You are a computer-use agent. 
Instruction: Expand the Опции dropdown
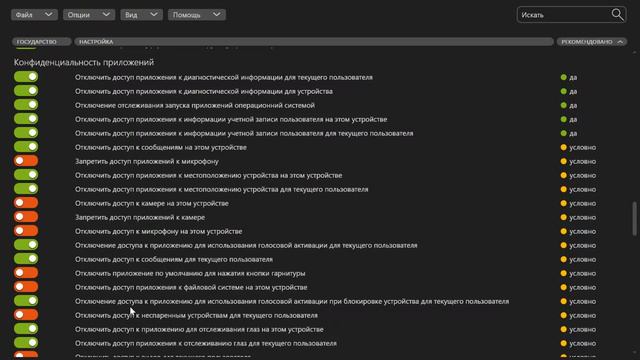(89, 15)
